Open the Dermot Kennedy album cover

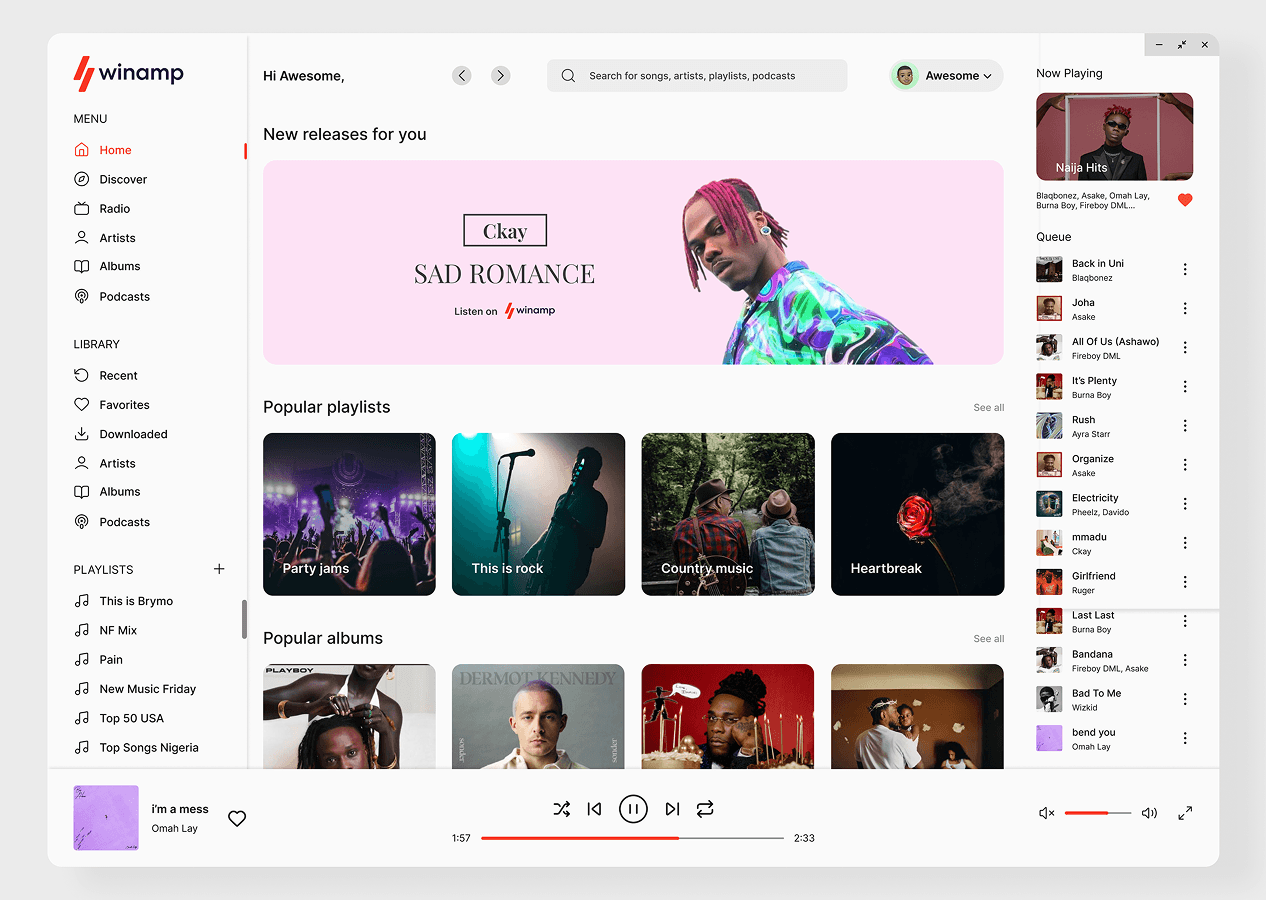(x=538, y=716)
